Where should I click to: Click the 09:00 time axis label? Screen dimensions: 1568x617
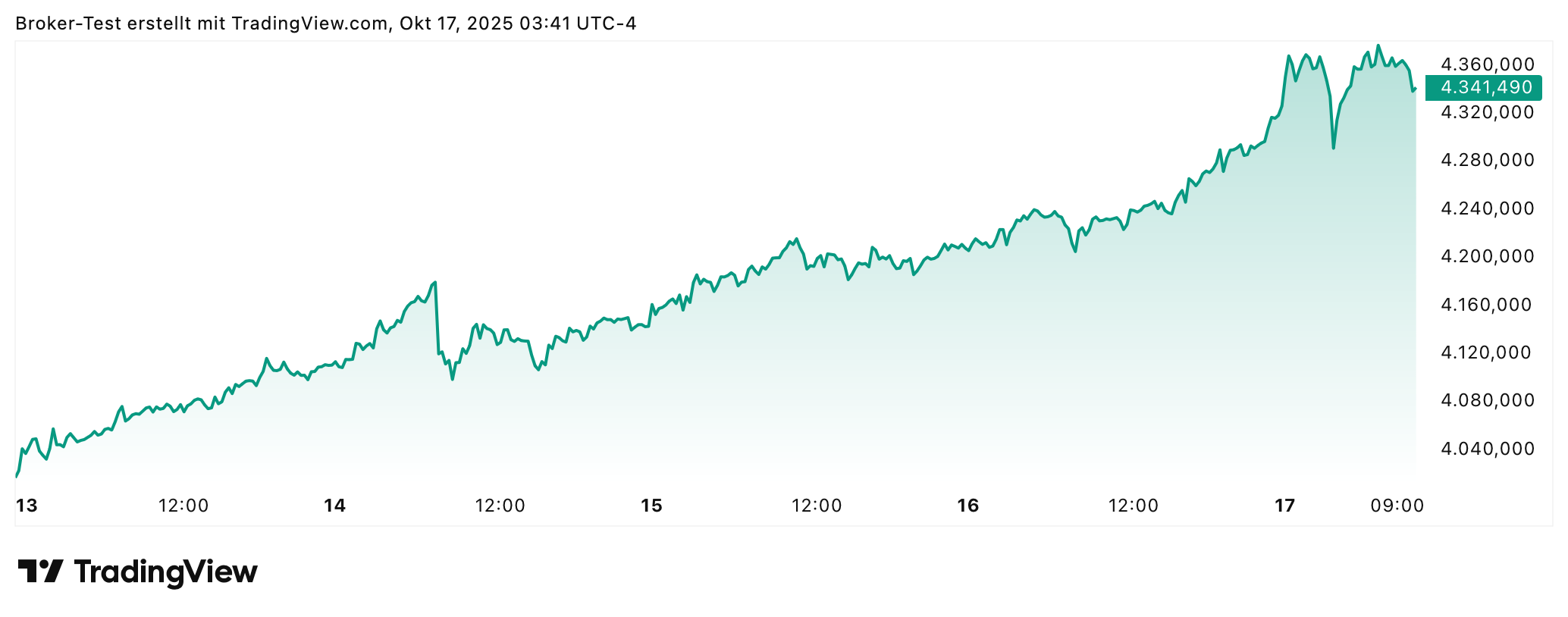pos(1397,506)
